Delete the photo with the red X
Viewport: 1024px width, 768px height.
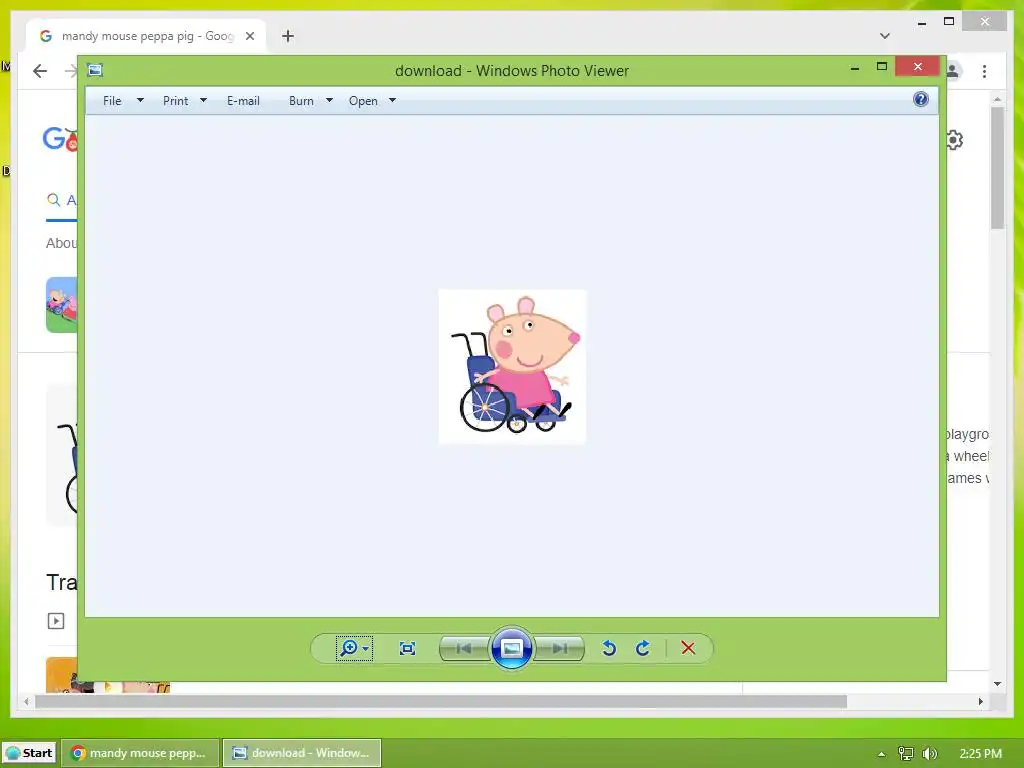coord(688,648)
